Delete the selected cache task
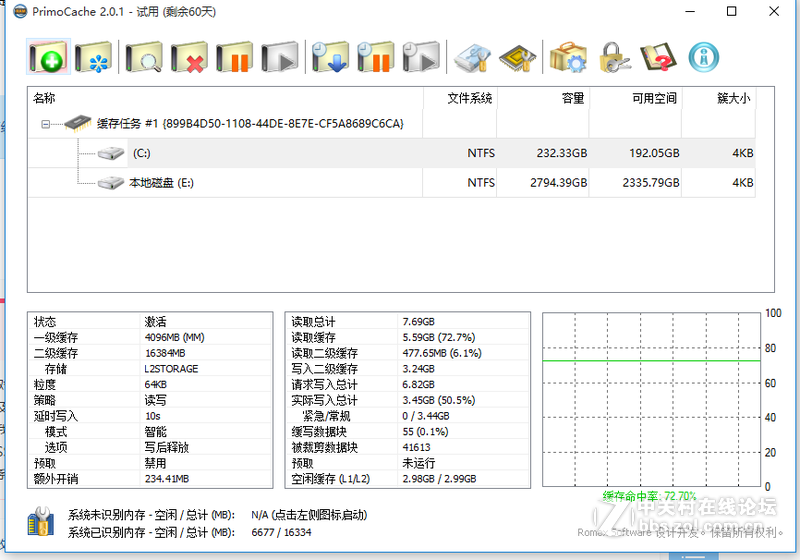 pyautogui.click(x=189, y=57)
